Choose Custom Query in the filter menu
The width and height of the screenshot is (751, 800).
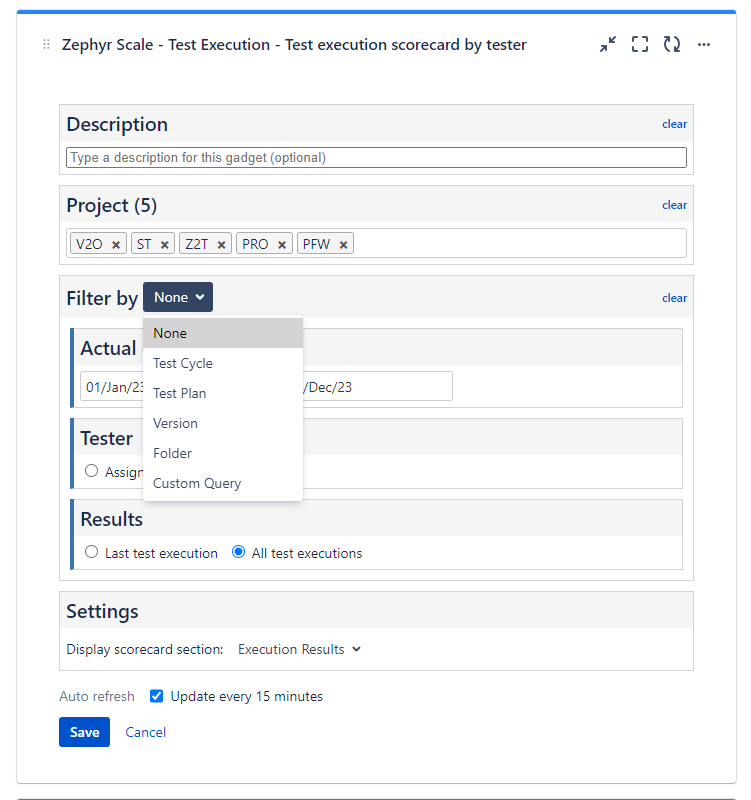(223, 483)
